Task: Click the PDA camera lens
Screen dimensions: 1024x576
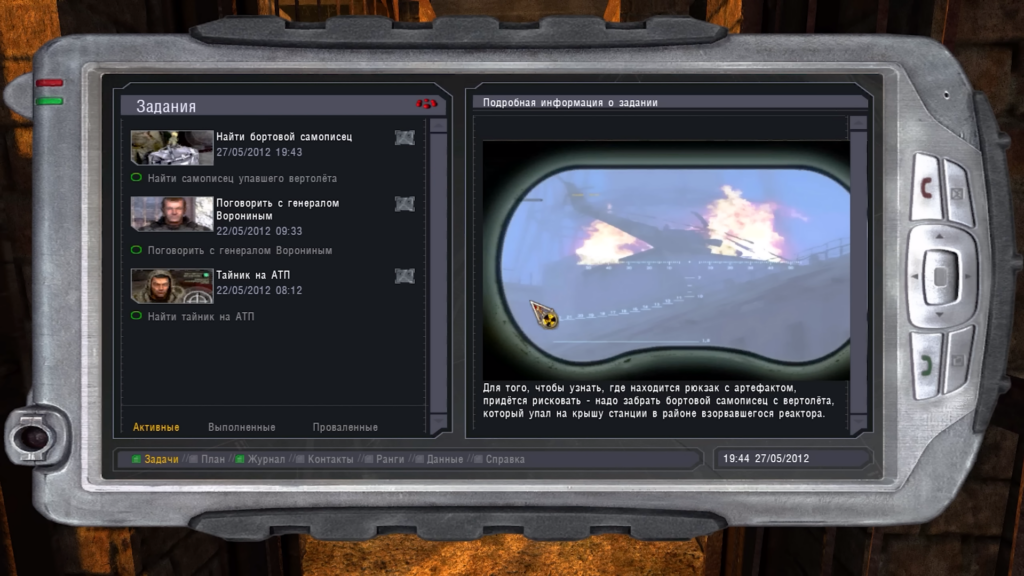Action: pyautogui.click(x=33, y=437)
